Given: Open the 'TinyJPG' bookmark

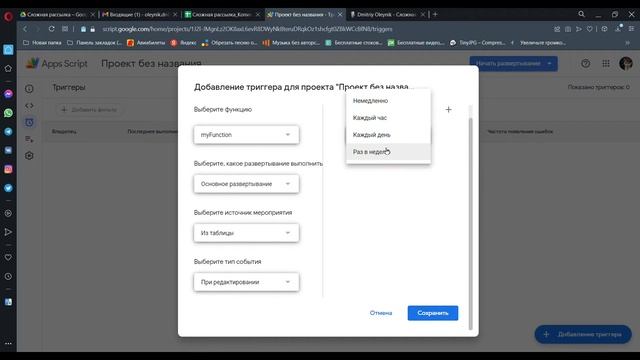Looking at the screenshot, I should tap(478, 42).
